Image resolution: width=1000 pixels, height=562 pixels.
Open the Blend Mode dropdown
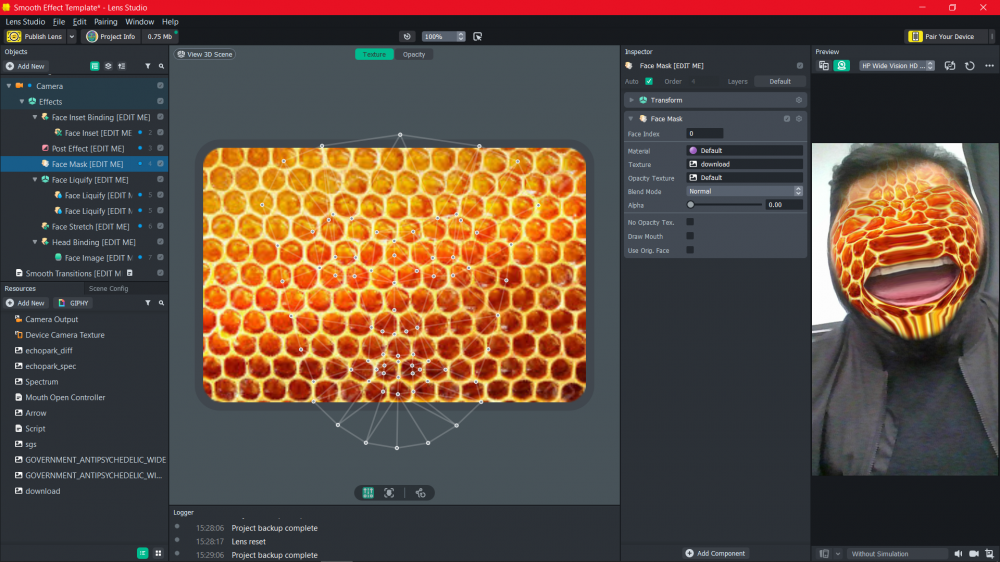click(x=744, y=191)
